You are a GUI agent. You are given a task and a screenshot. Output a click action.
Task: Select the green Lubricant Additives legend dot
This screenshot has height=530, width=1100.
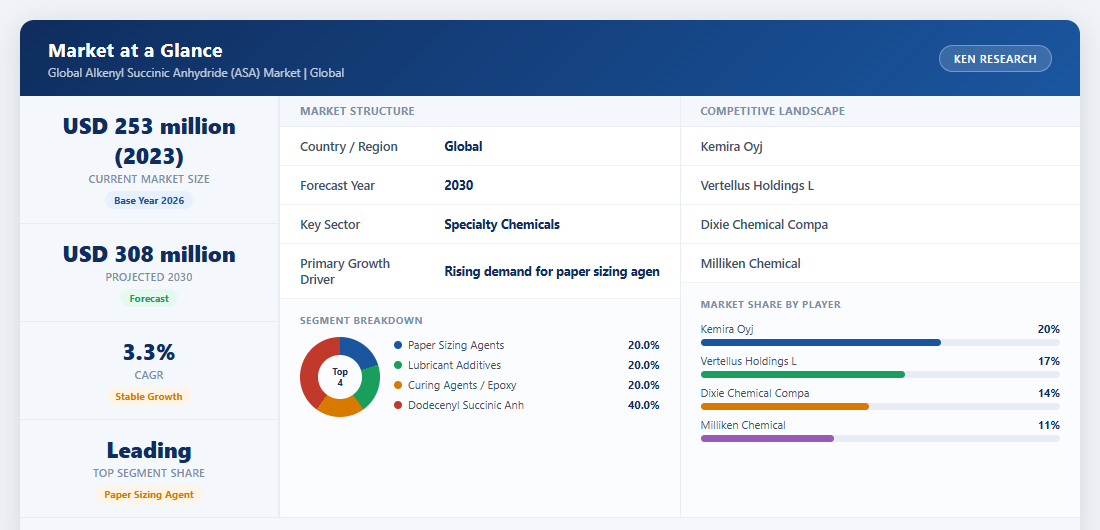click(x=398, y=365)
